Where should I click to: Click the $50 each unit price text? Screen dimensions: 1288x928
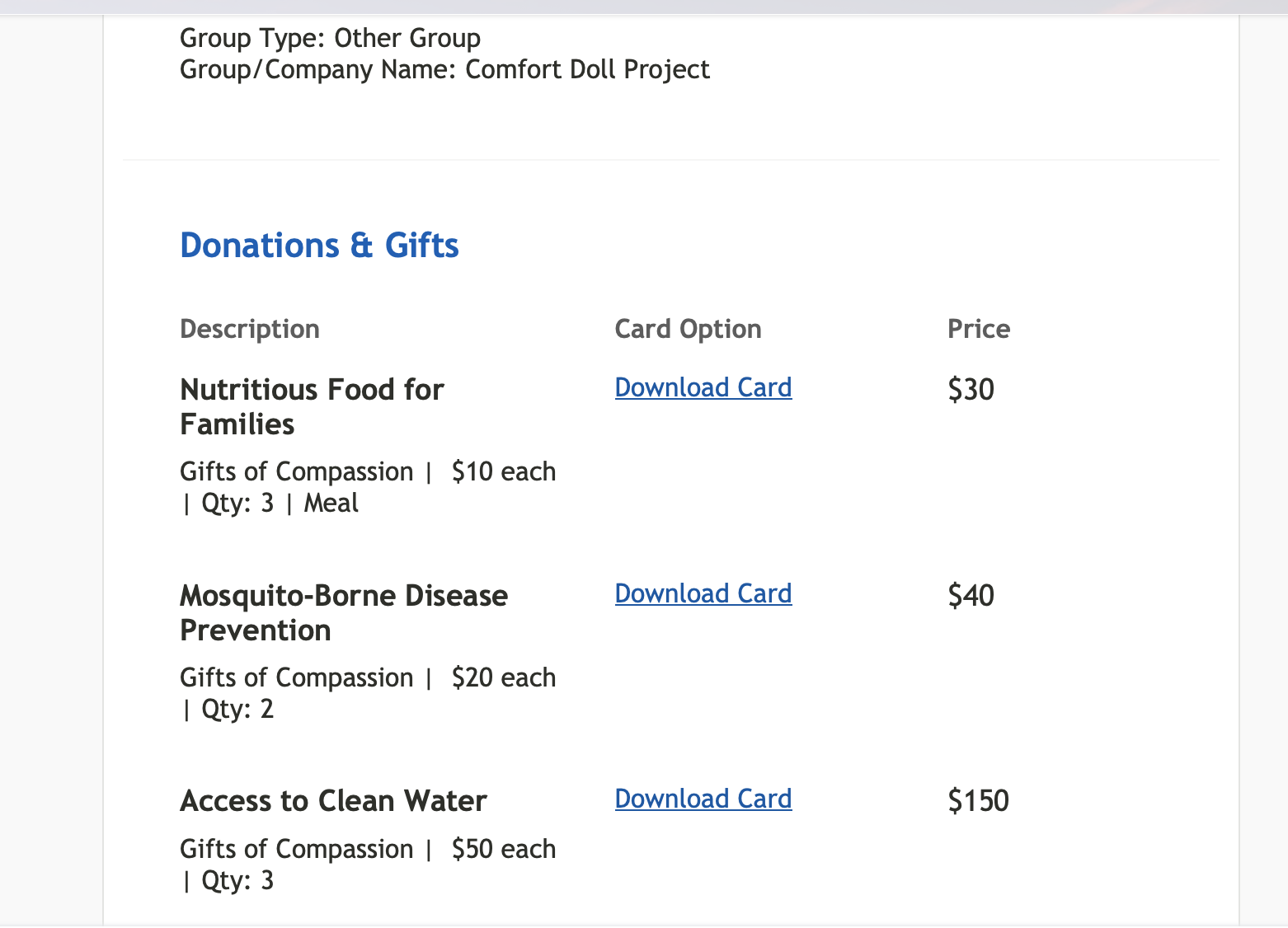coord(503,849)
